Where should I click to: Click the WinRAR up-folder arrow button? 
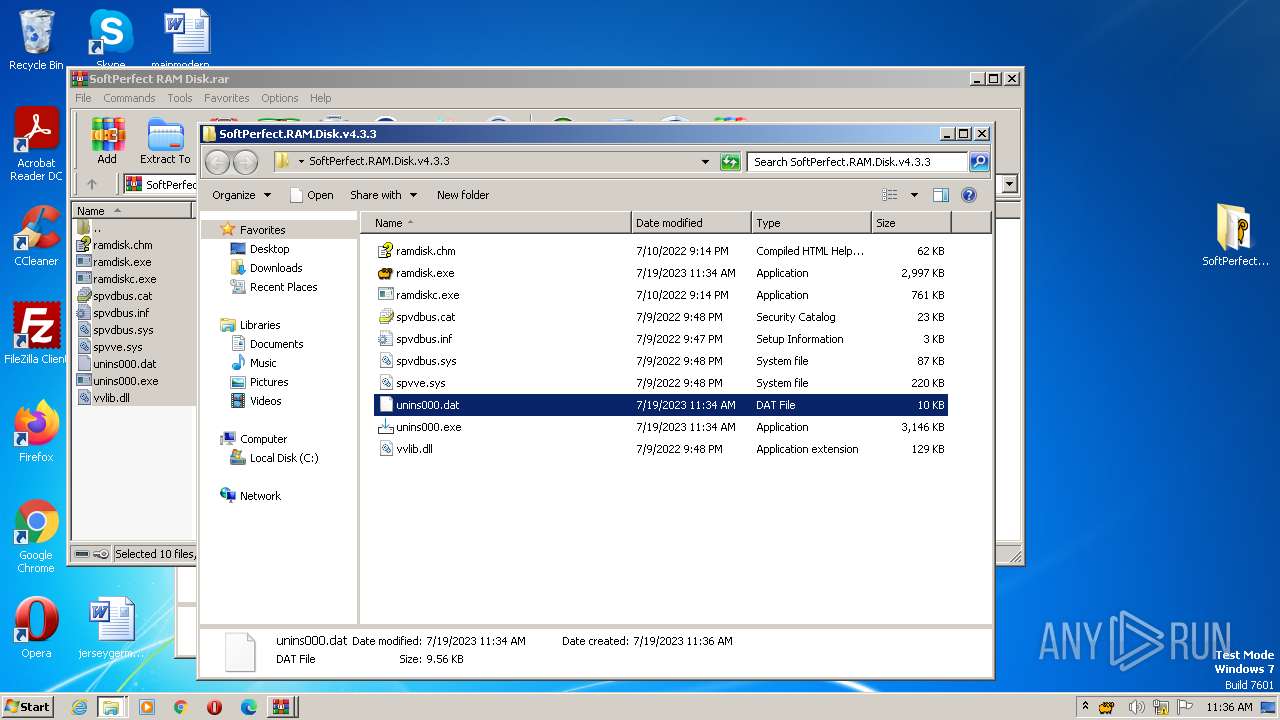point(92,184)
